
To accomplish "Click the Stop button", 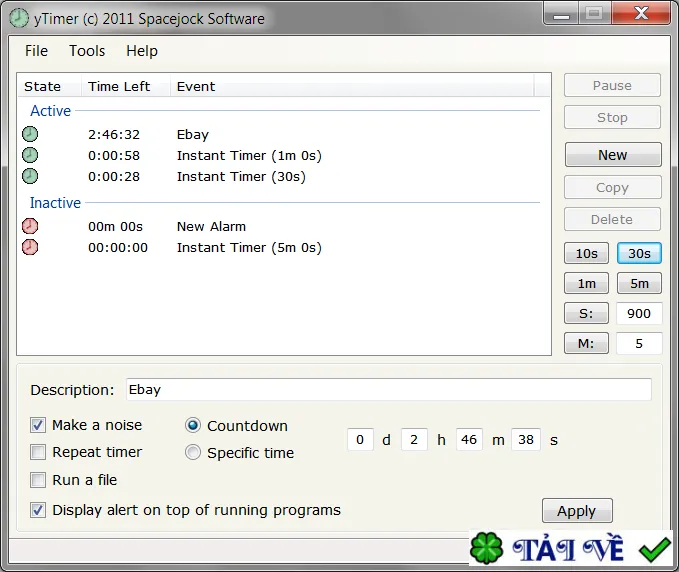I will tap(612, 117).
